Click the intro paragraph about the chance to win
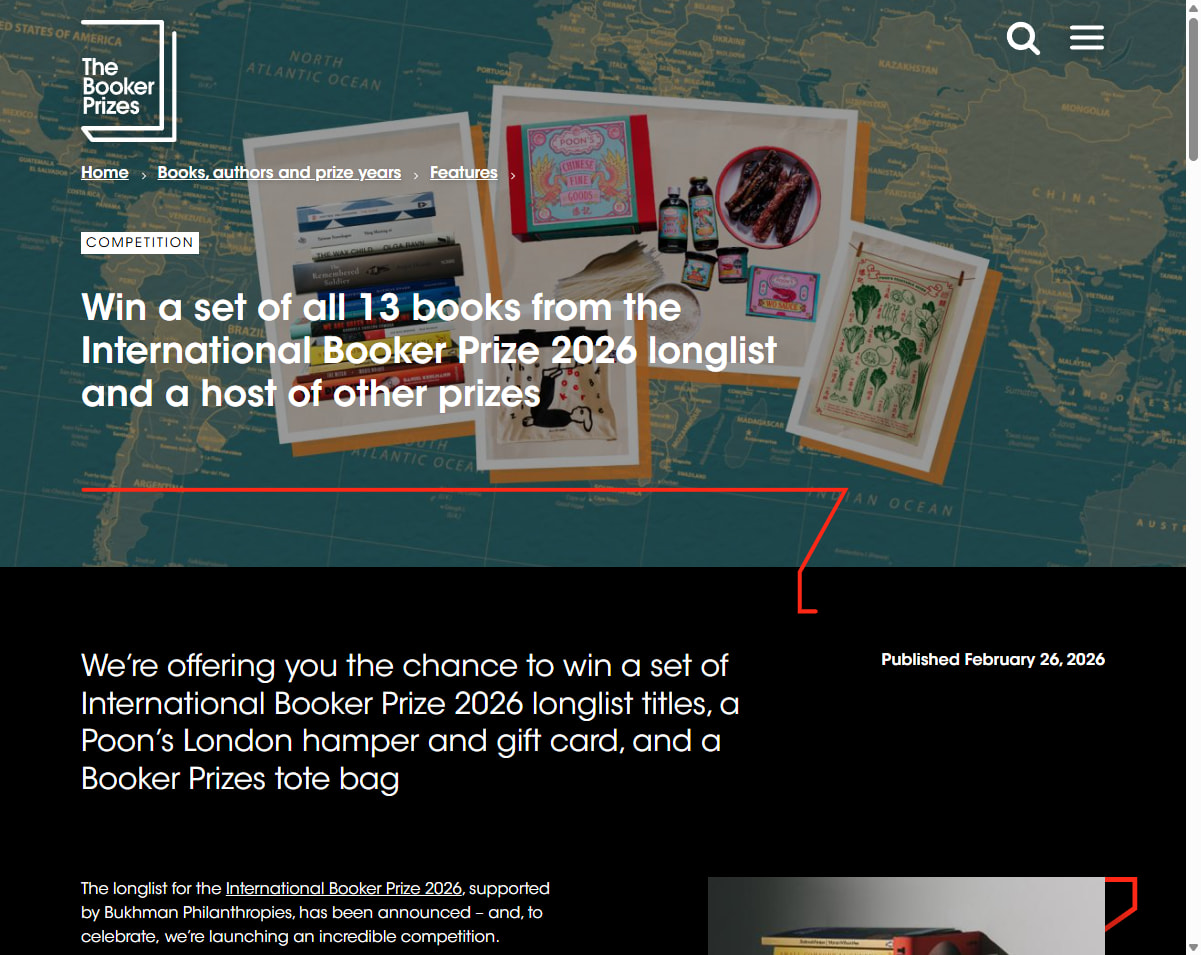The image size is (1201, 955). click(x=410, y=722)
